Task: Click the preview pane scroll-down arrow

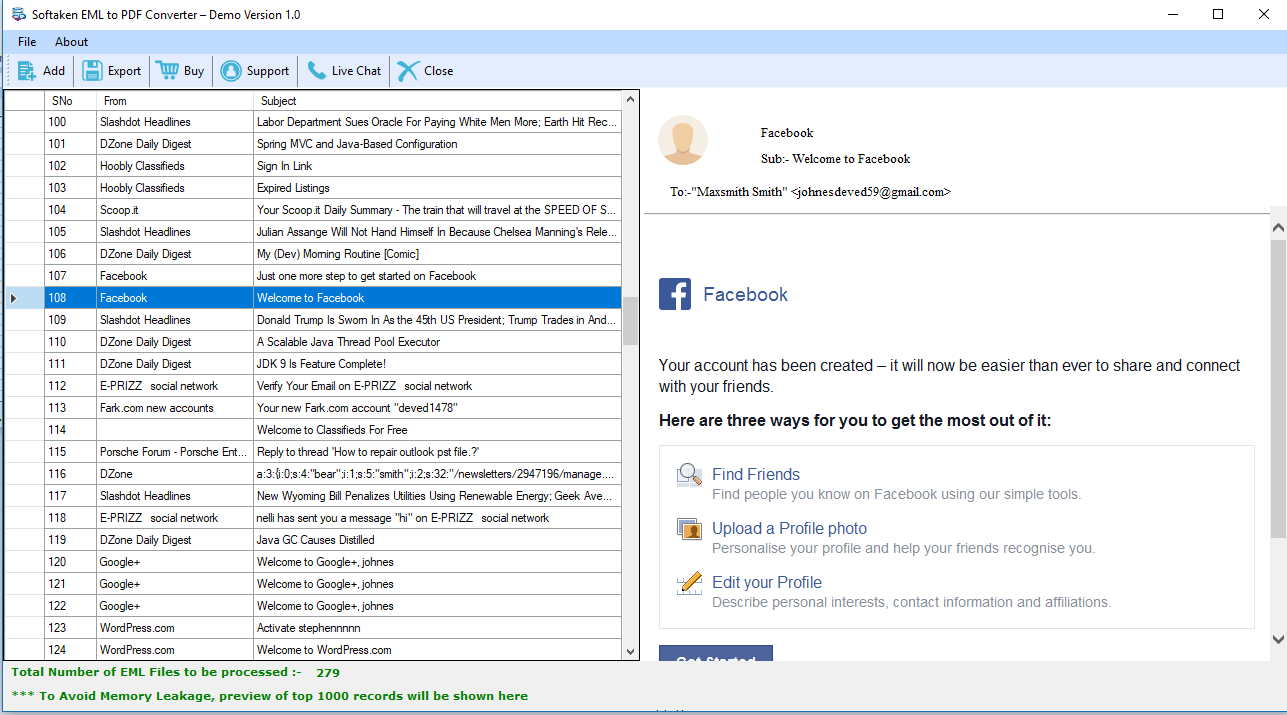Action: click(x=1279, y=638)
